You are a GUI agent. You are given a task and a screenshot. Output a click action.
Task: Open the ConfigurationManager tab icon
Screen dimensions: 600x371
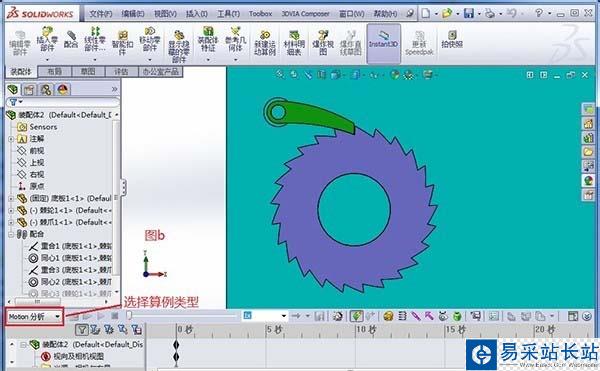tap(46, 89)
